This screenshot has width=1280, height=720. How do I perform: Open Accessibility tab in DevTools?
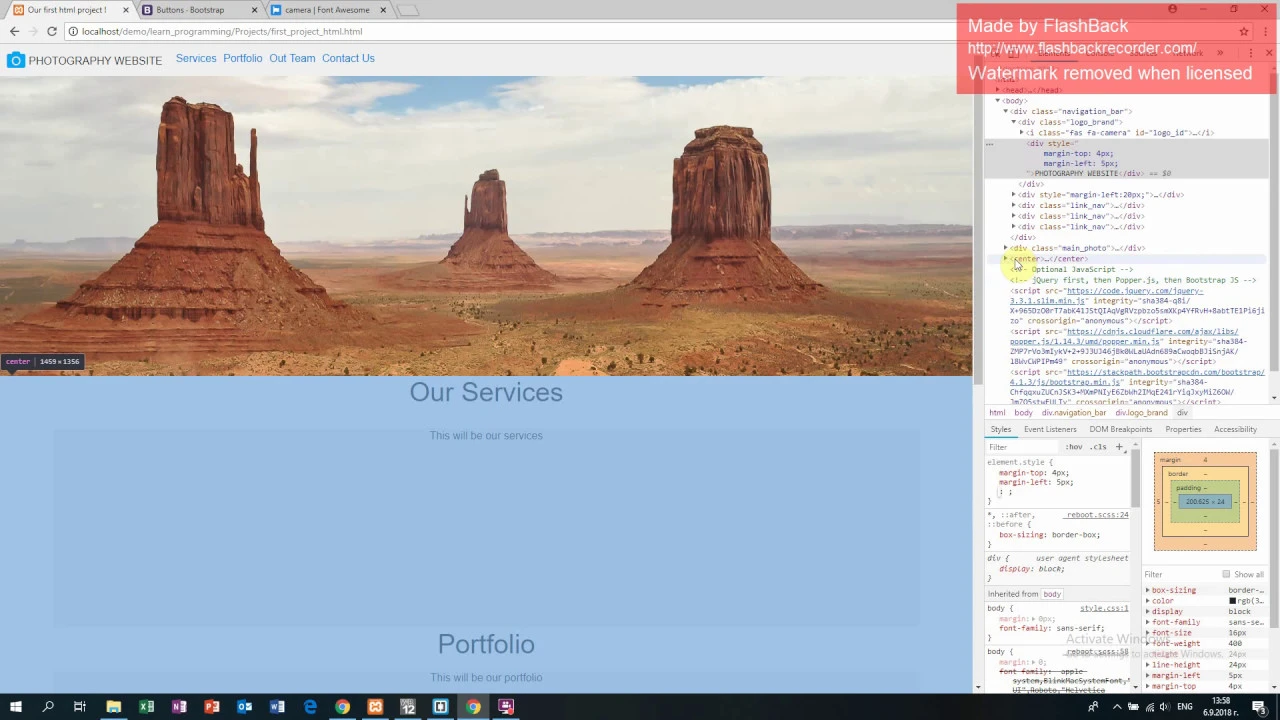click(1235, 430)
